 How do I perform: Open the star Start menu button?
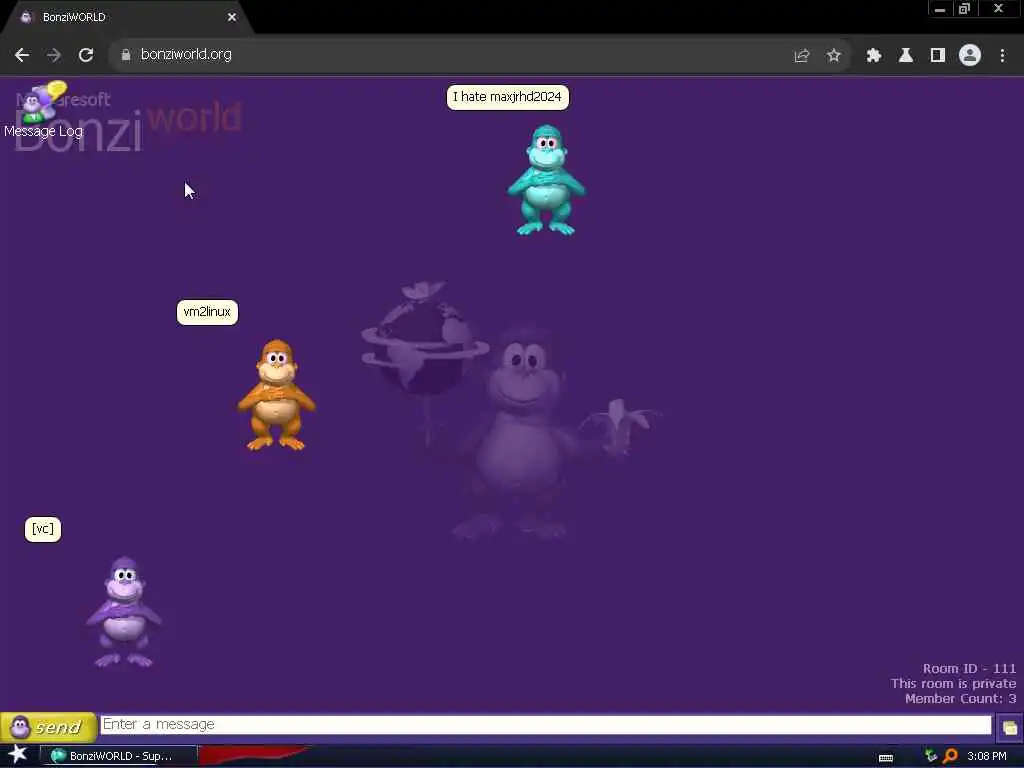[18, 755]
